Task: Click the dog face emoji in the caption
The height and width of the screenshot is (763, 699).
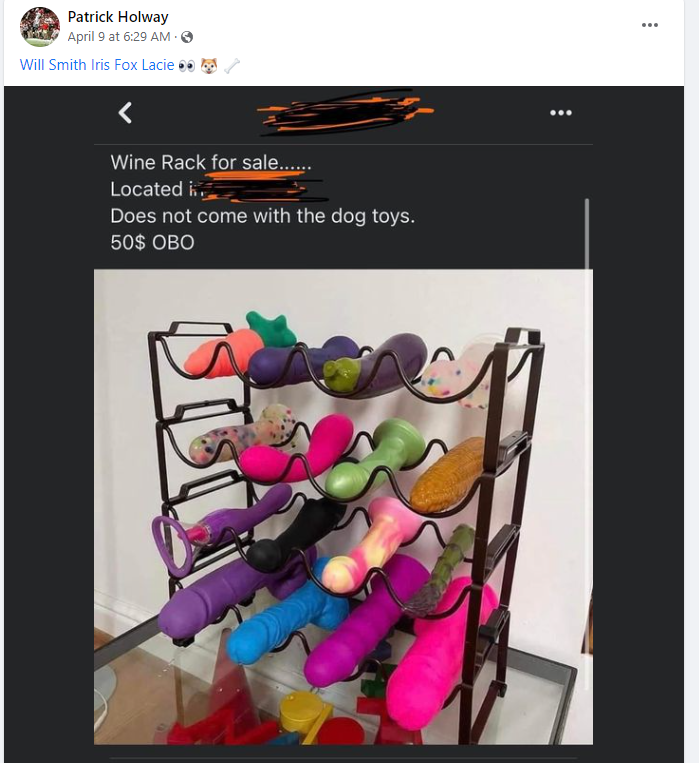Action: pyautogui.click(x=209, y=66)
